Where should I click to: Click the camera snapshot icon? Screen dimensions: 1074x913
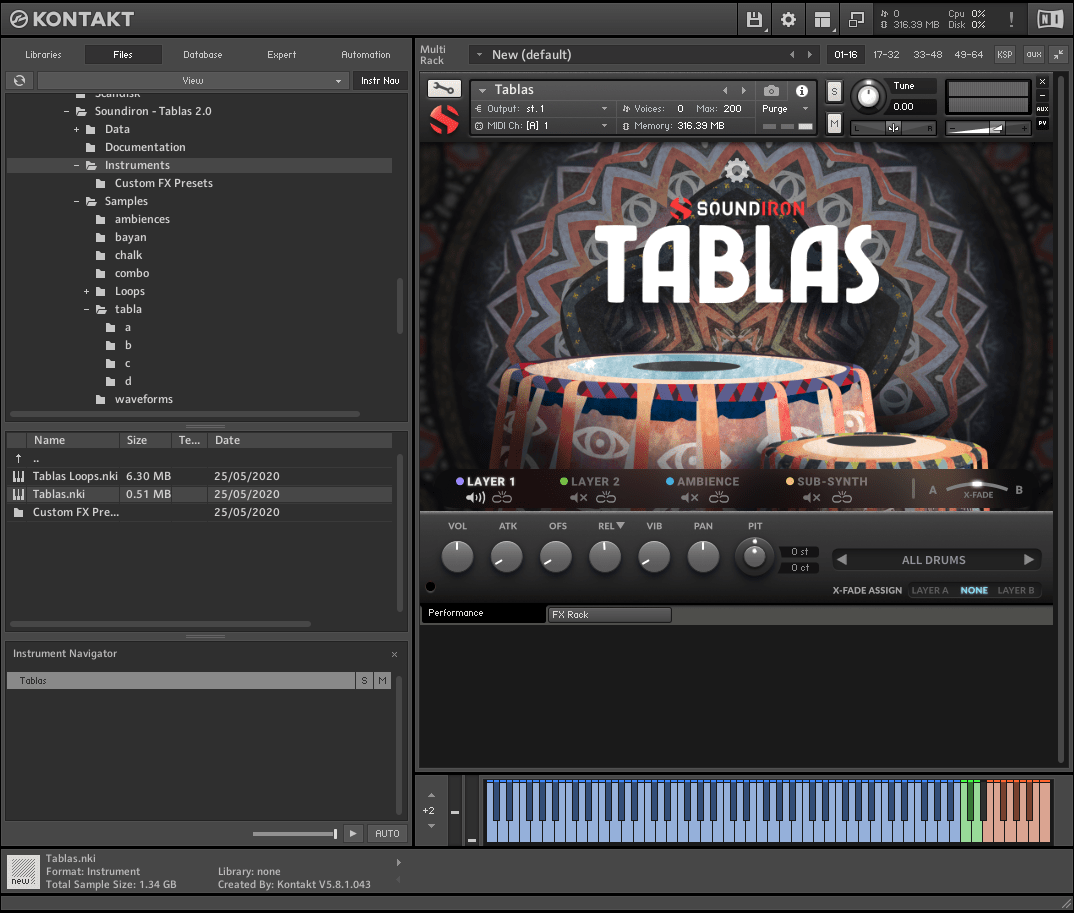[771, 90]
